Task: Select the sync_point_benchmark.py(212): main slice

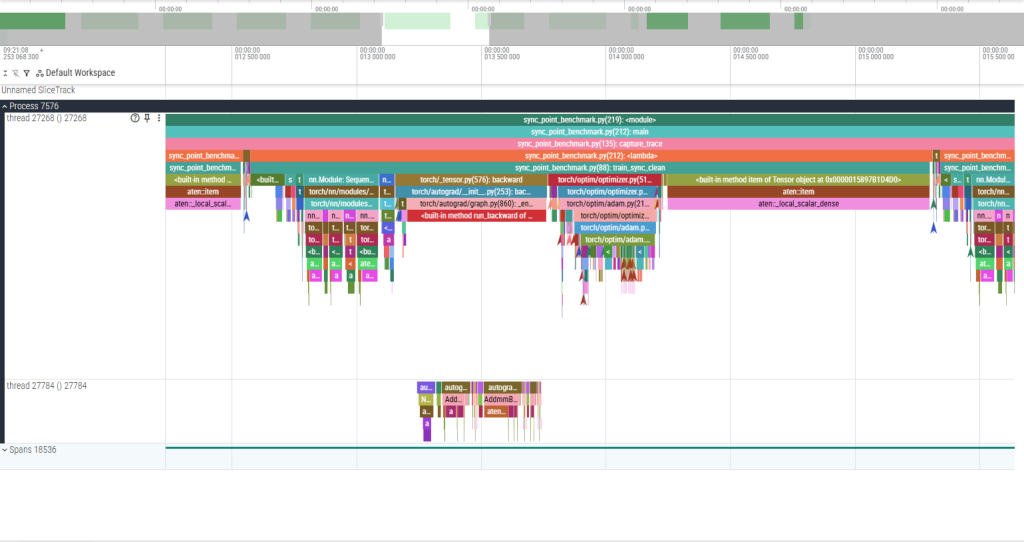Action: (x=589, y=132)
